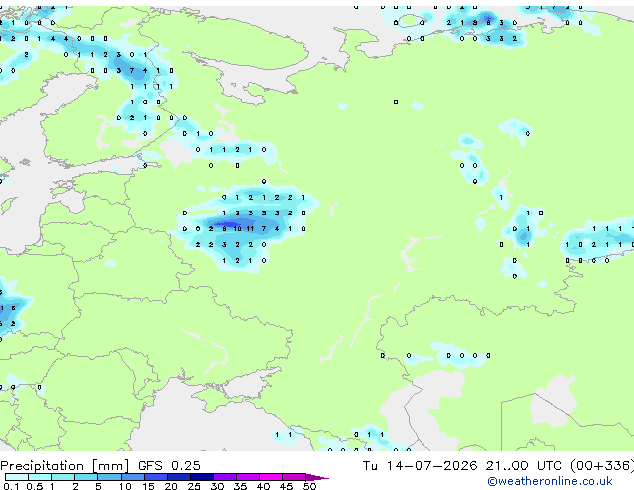Click legend tick label "40"
Image resolution: width=634 pixels, height=490 pixels.
tap(264, 486)
